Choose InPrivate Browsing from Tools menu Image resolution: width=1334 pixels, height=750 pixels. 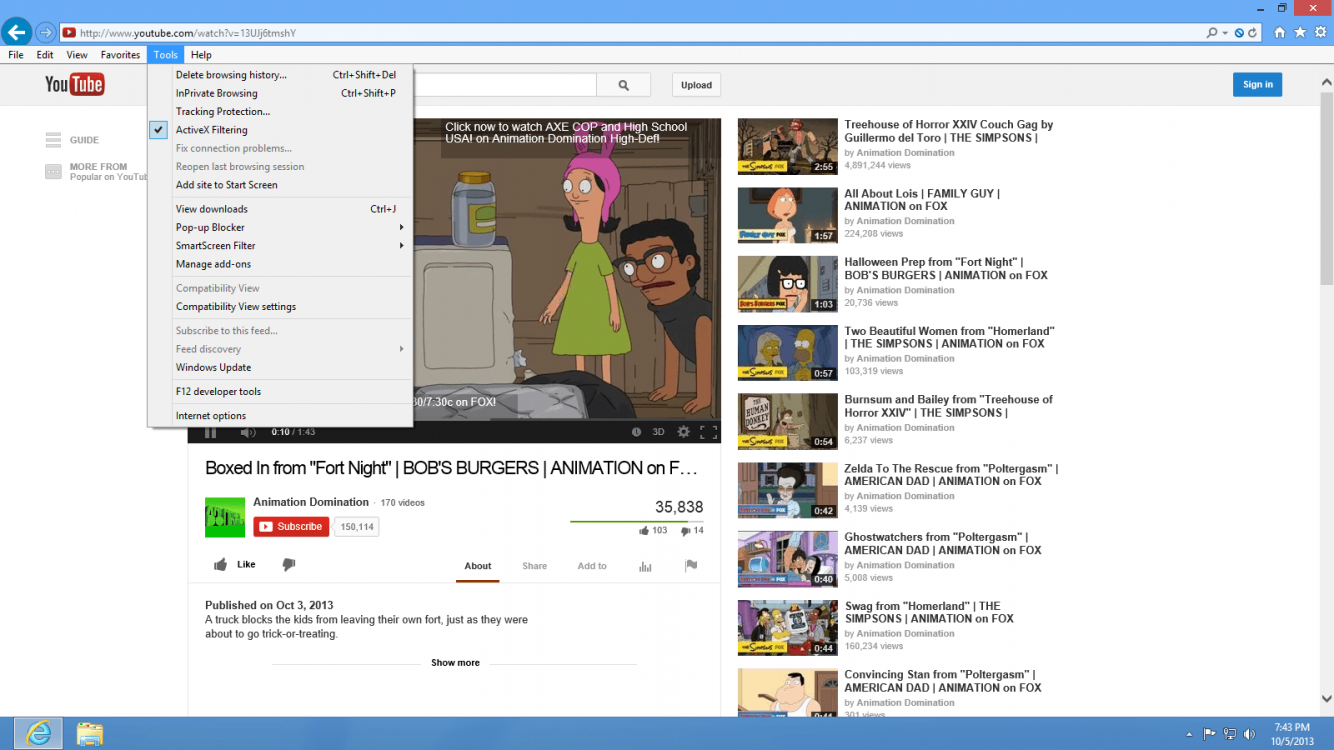[280, 93]
